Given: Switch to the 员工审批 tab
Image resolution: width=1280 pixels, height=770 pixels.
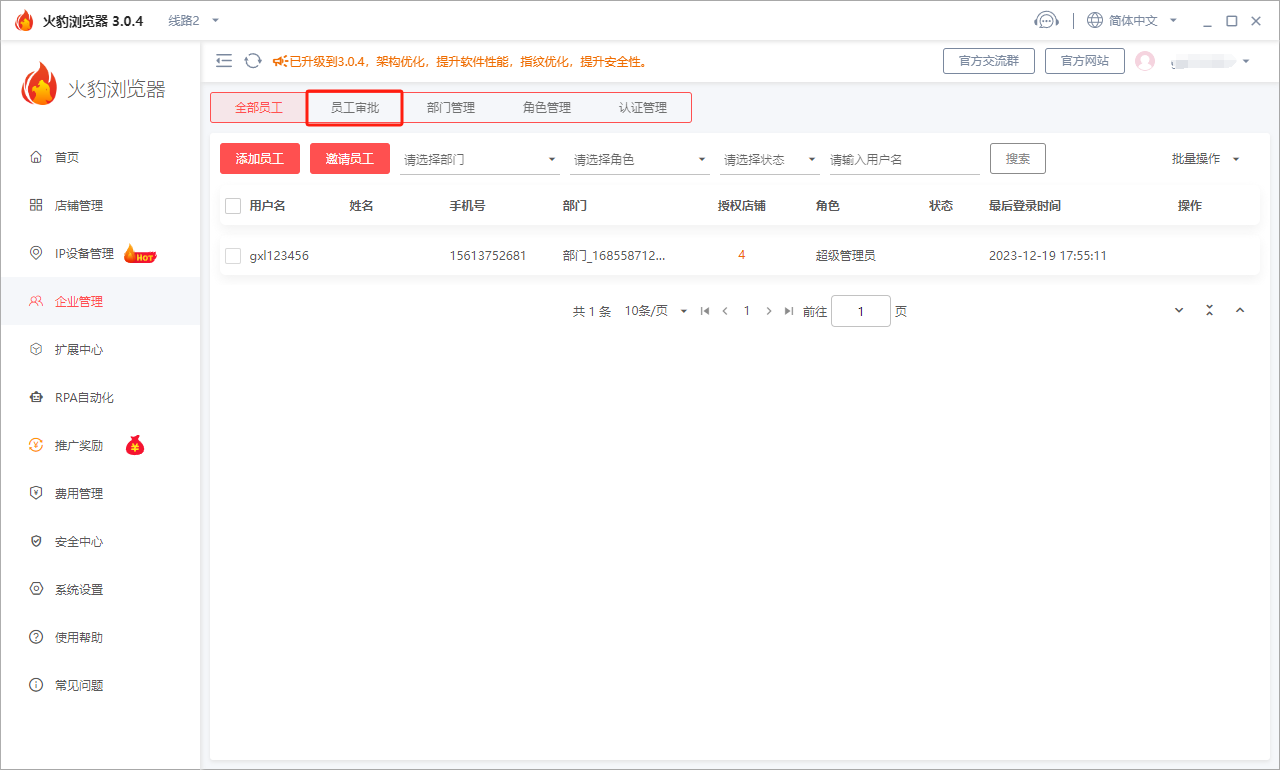Looking at the screenshot, I should 354,107.
